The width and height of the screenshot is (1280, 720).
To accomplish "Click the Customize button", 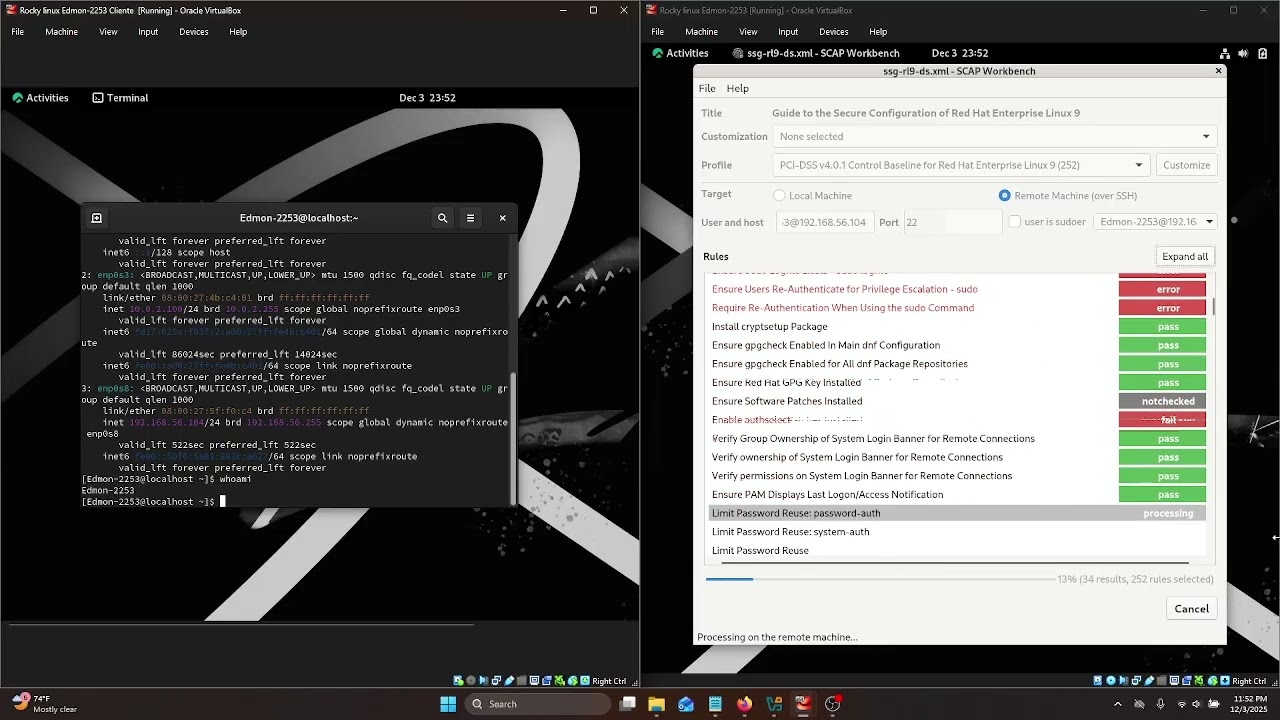I will pos(1186,165).
